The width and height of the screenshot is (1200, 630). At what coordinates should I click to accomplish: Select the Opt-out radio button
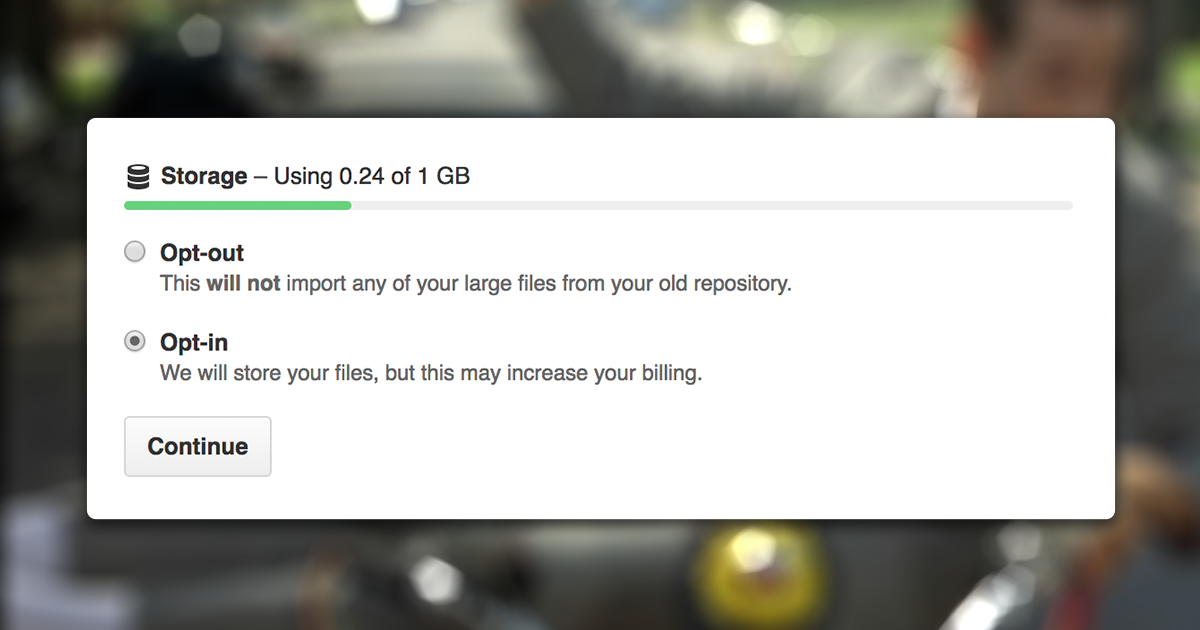135,252
